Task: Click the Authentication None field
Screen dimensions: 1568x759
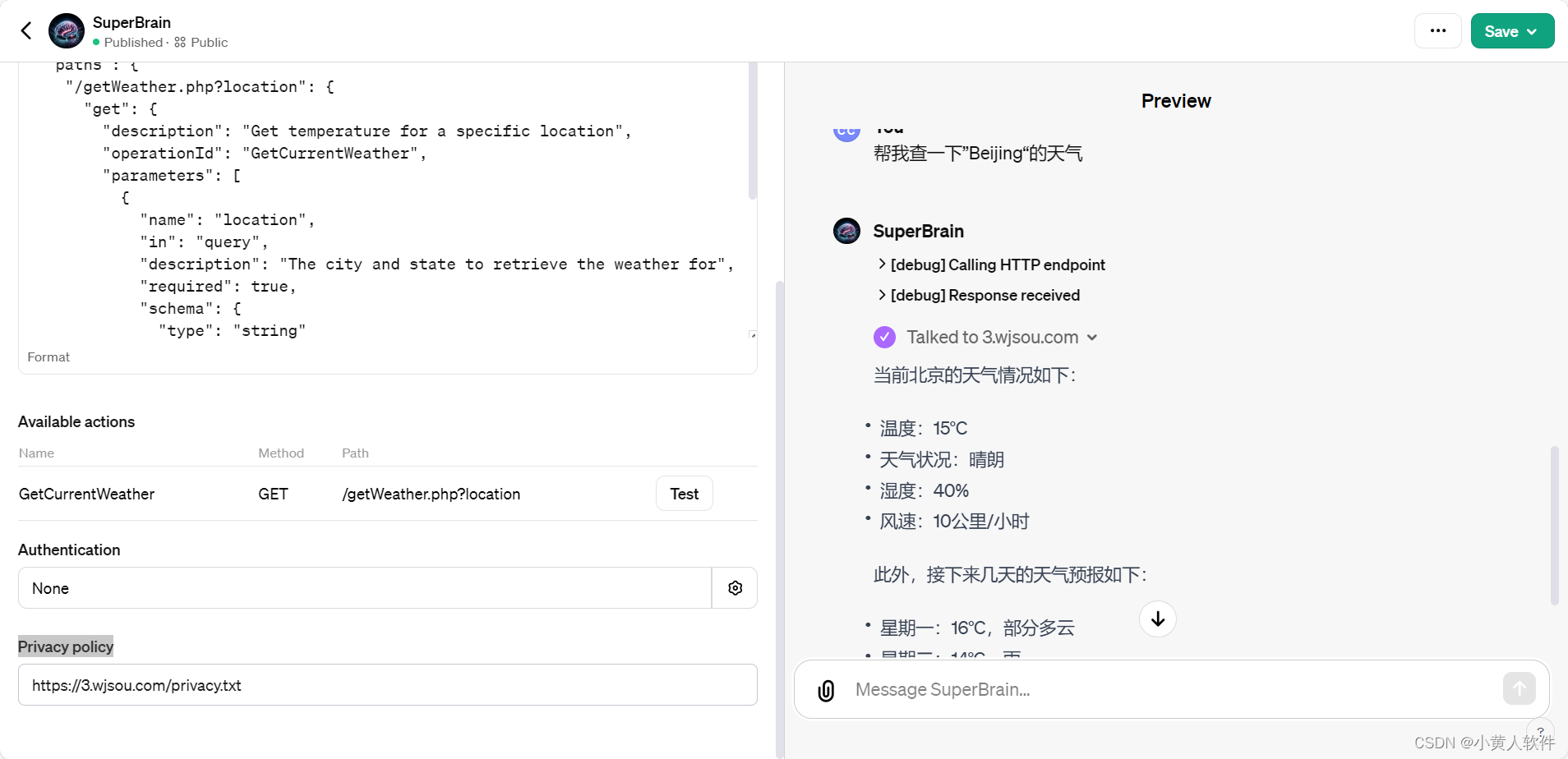Action: pos(365,588)
